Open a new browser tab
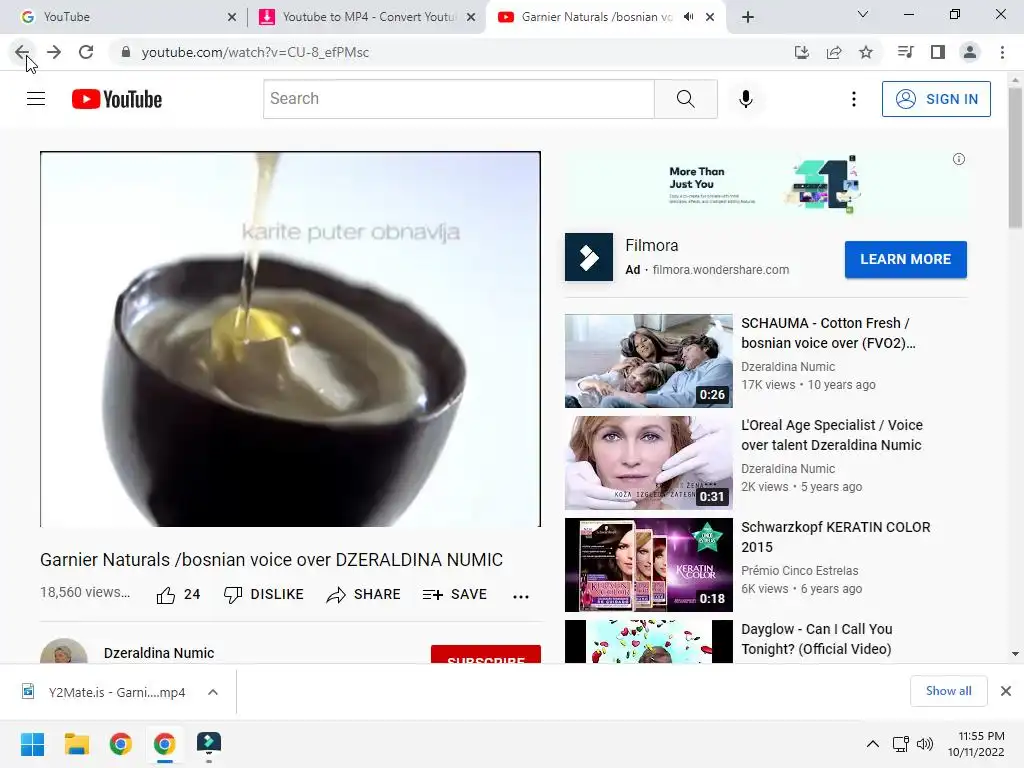Viewport: 1024px width, 768px height. coord(748,17)
